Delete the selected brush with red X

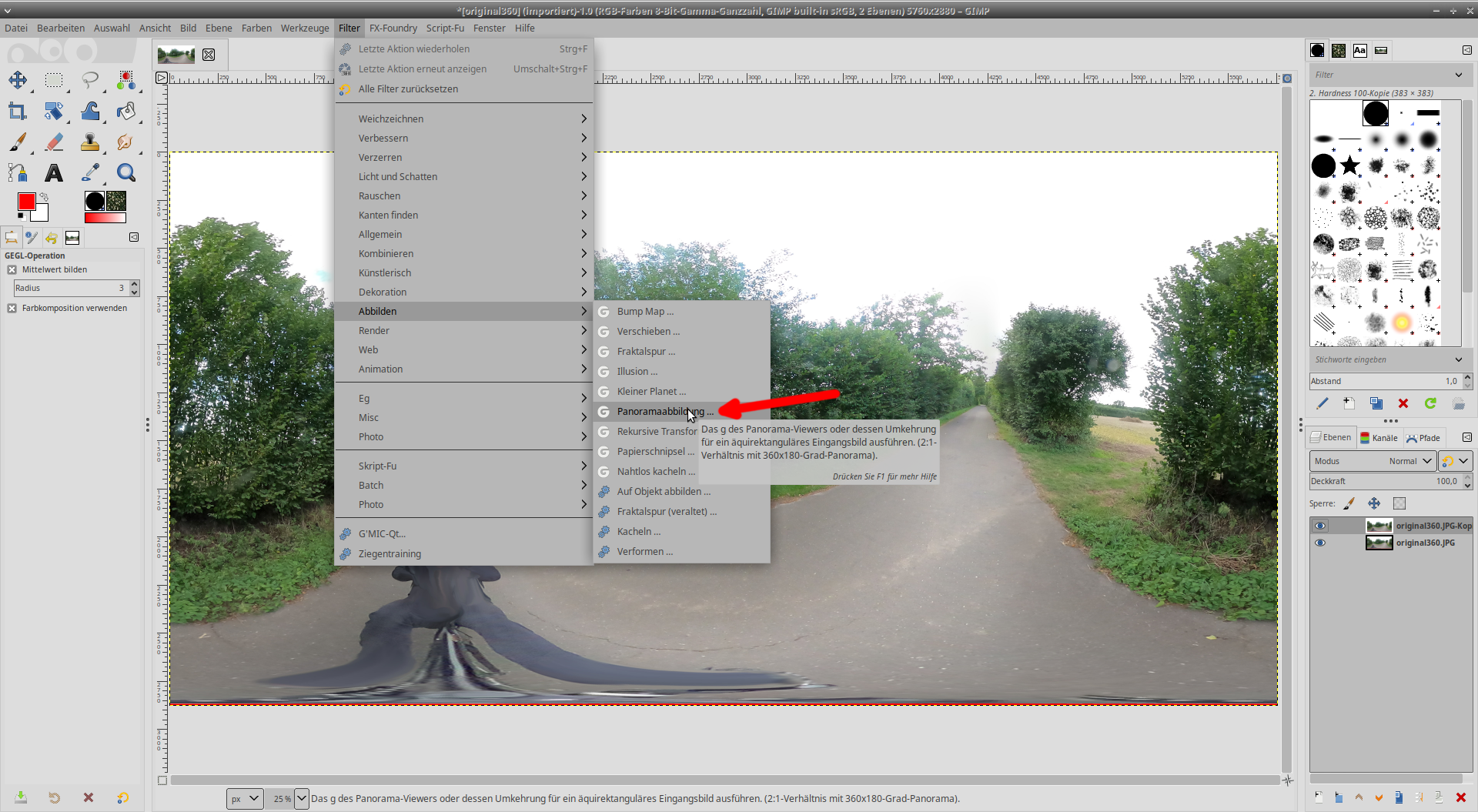1403,403
